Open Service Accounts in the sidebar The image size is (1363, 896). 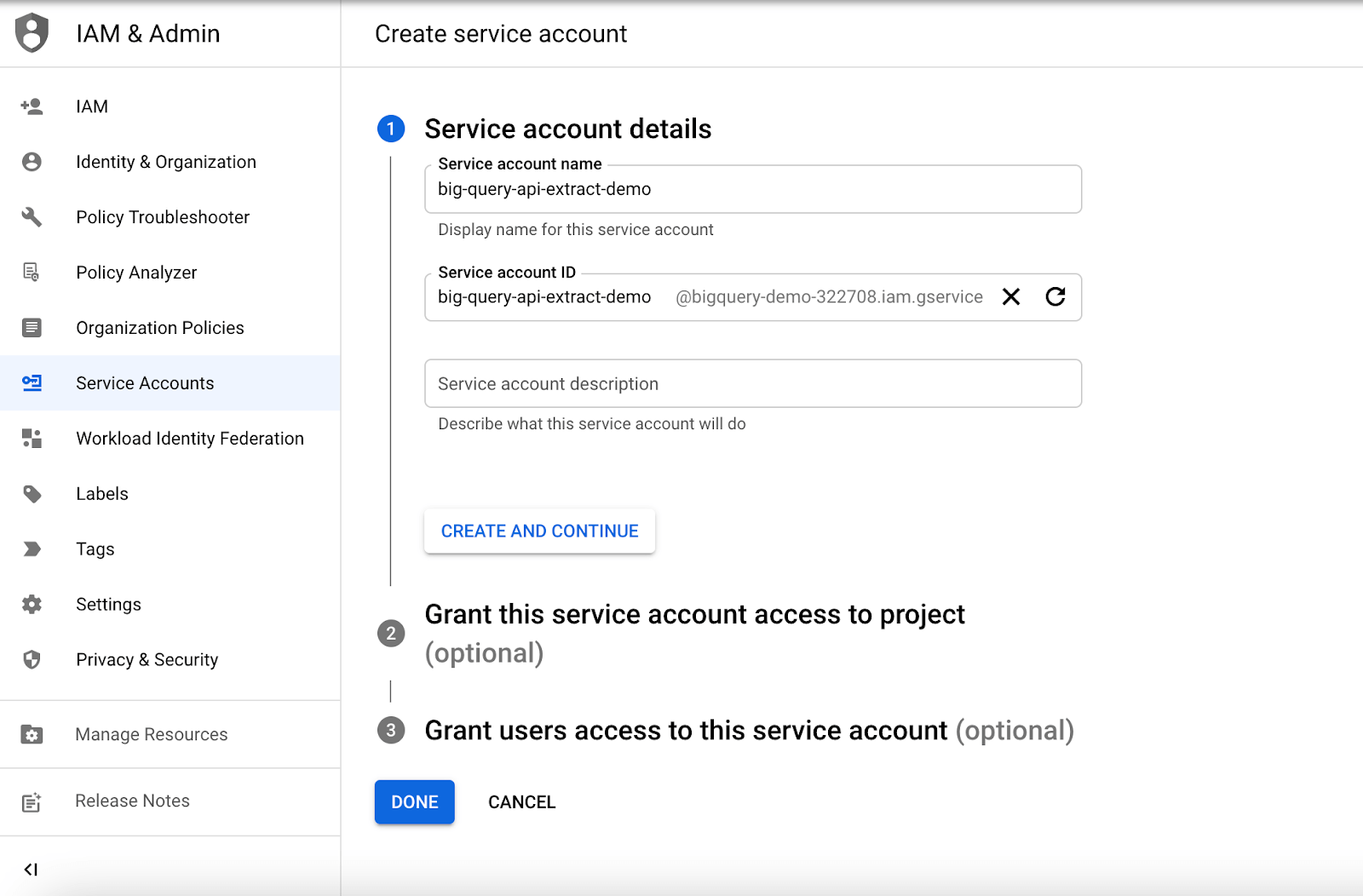[x=145, y=383]
